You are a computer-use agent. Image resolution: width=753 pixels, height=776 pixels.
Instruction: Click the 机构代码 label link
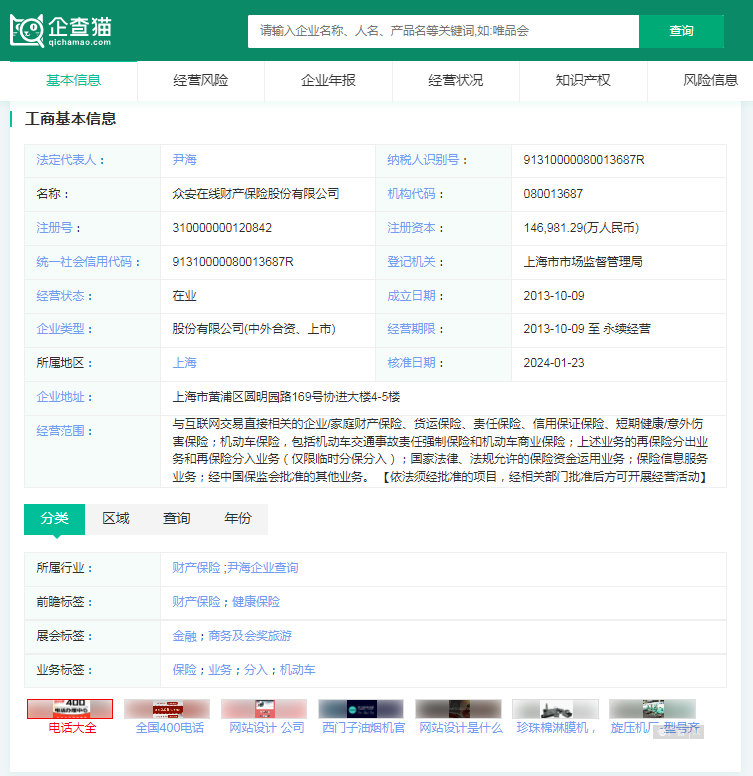[x=411, y=194]
